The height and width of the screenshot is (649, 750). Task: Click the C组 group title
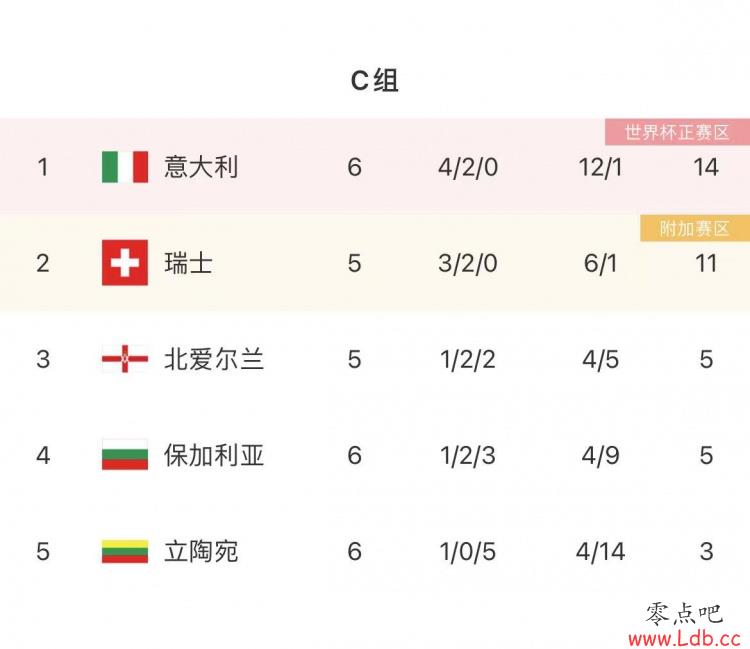pyautogui.click(x=375, y=80)
